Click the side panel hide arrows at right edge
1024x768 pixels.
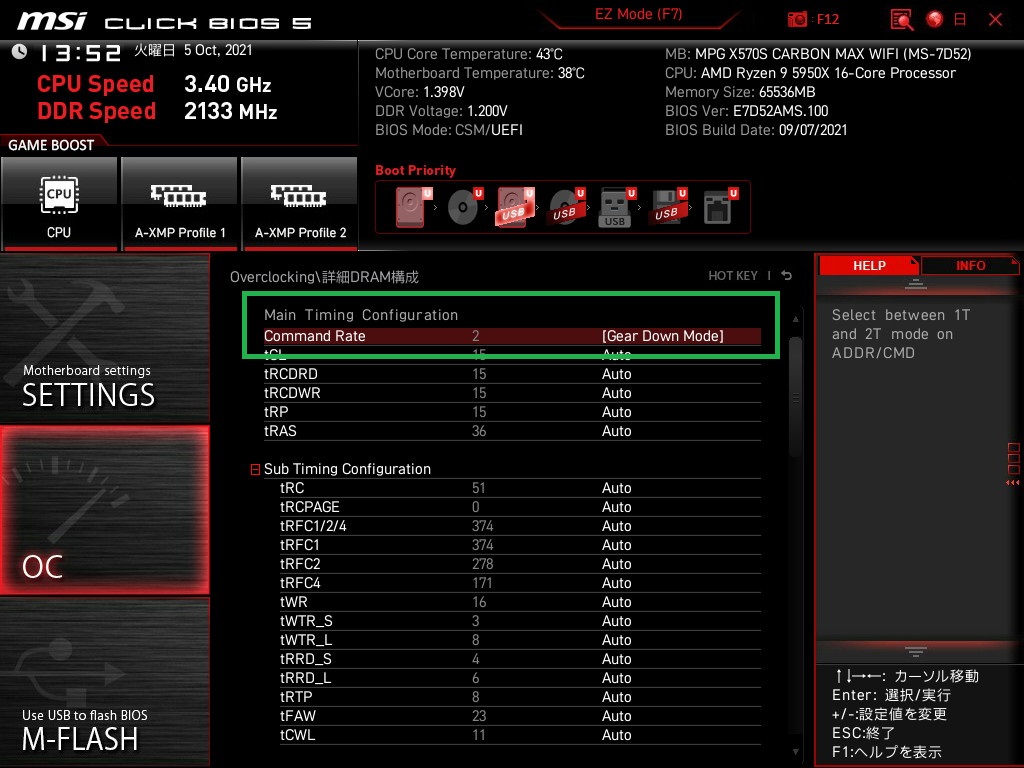point(1012,483)
